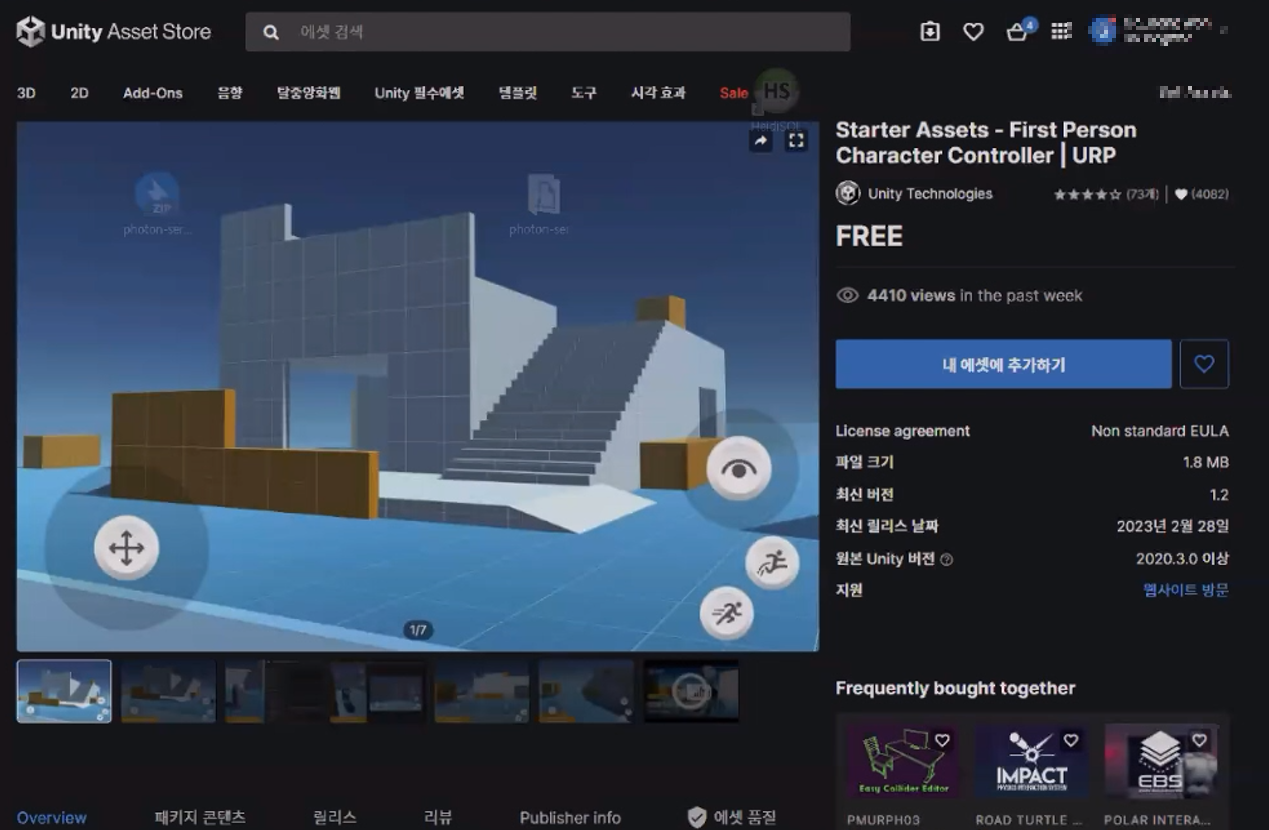Image resolution: width=1269 pixels, height=830 pixels.
Task: Click the star rating reviews
Action: [1106, 194]
